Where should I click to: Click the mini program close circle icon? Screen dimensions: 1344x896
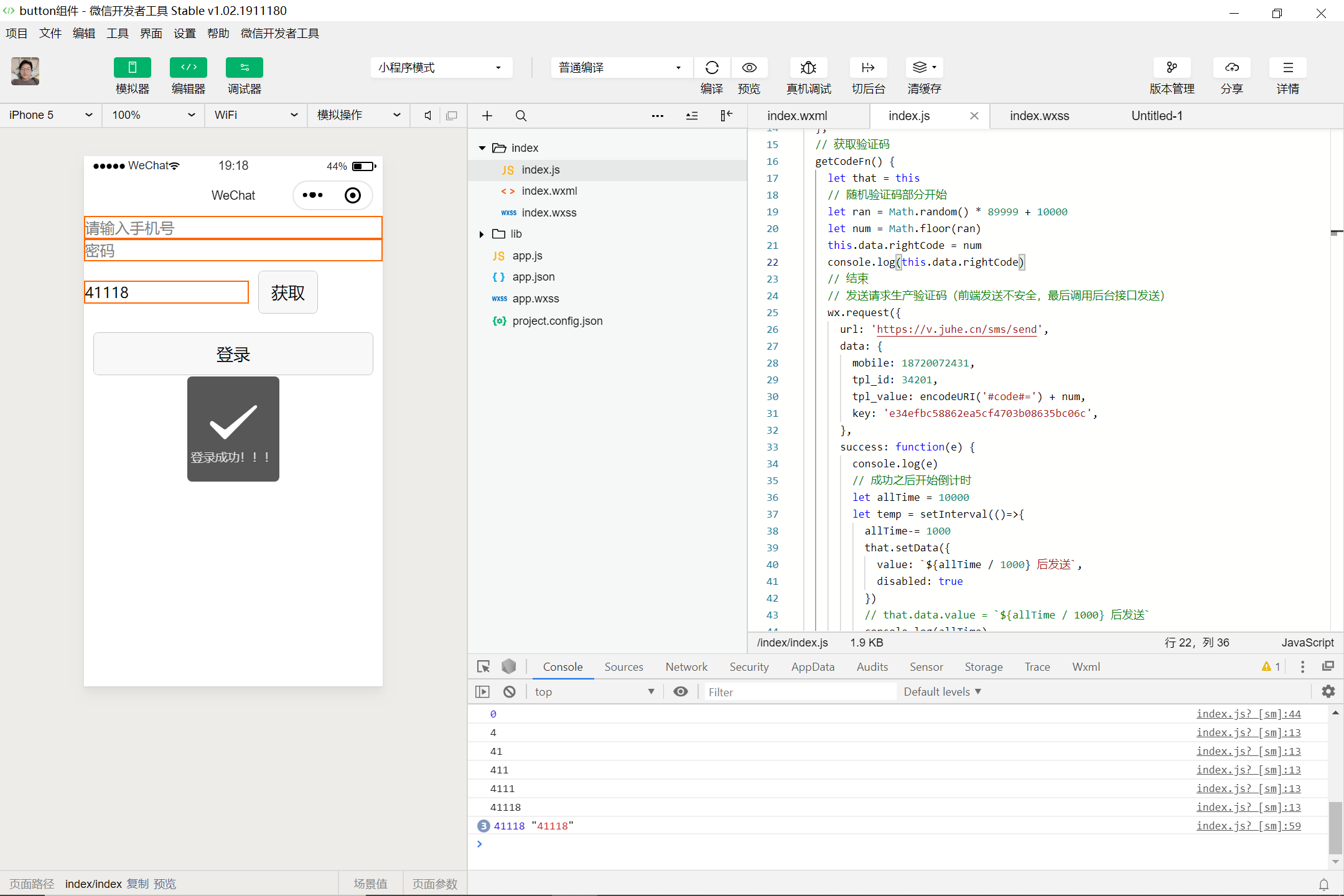(x=353, y=195)
